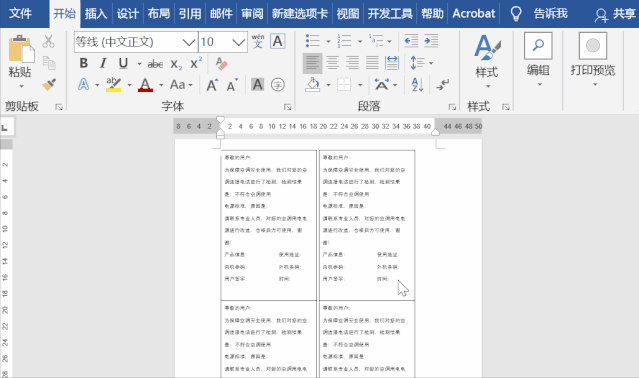
Task: Expand the 样式 styles gallery
Action: [x=487, y=61]
